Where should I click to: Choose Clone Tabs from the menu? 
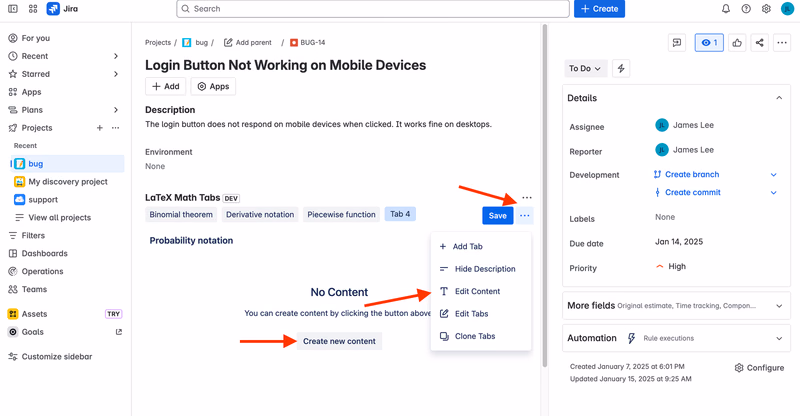click(x=481, y=336)
